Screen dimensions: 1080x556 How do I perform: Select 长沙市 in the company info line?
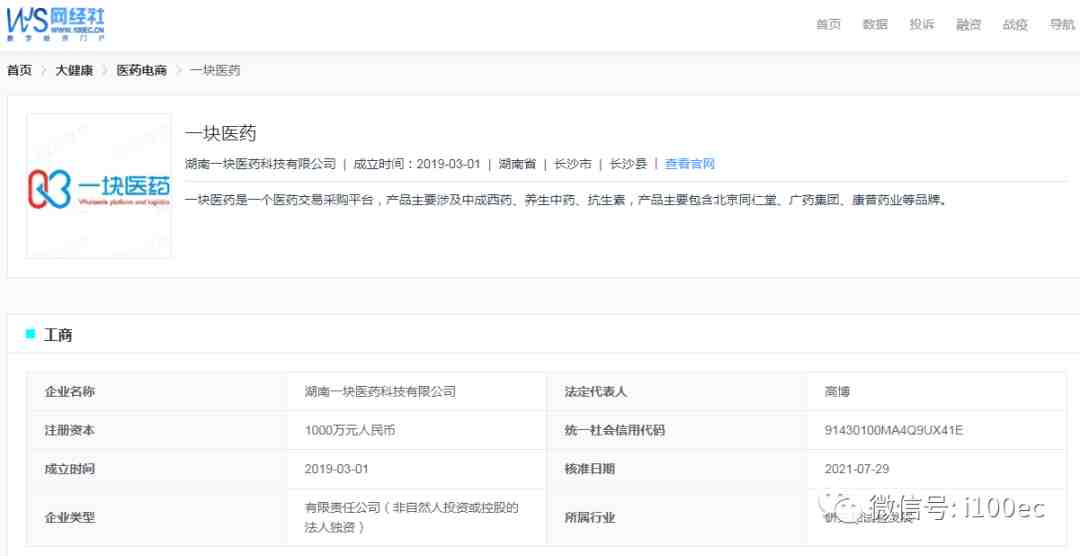pyautogui.click(x=573, y=164)
